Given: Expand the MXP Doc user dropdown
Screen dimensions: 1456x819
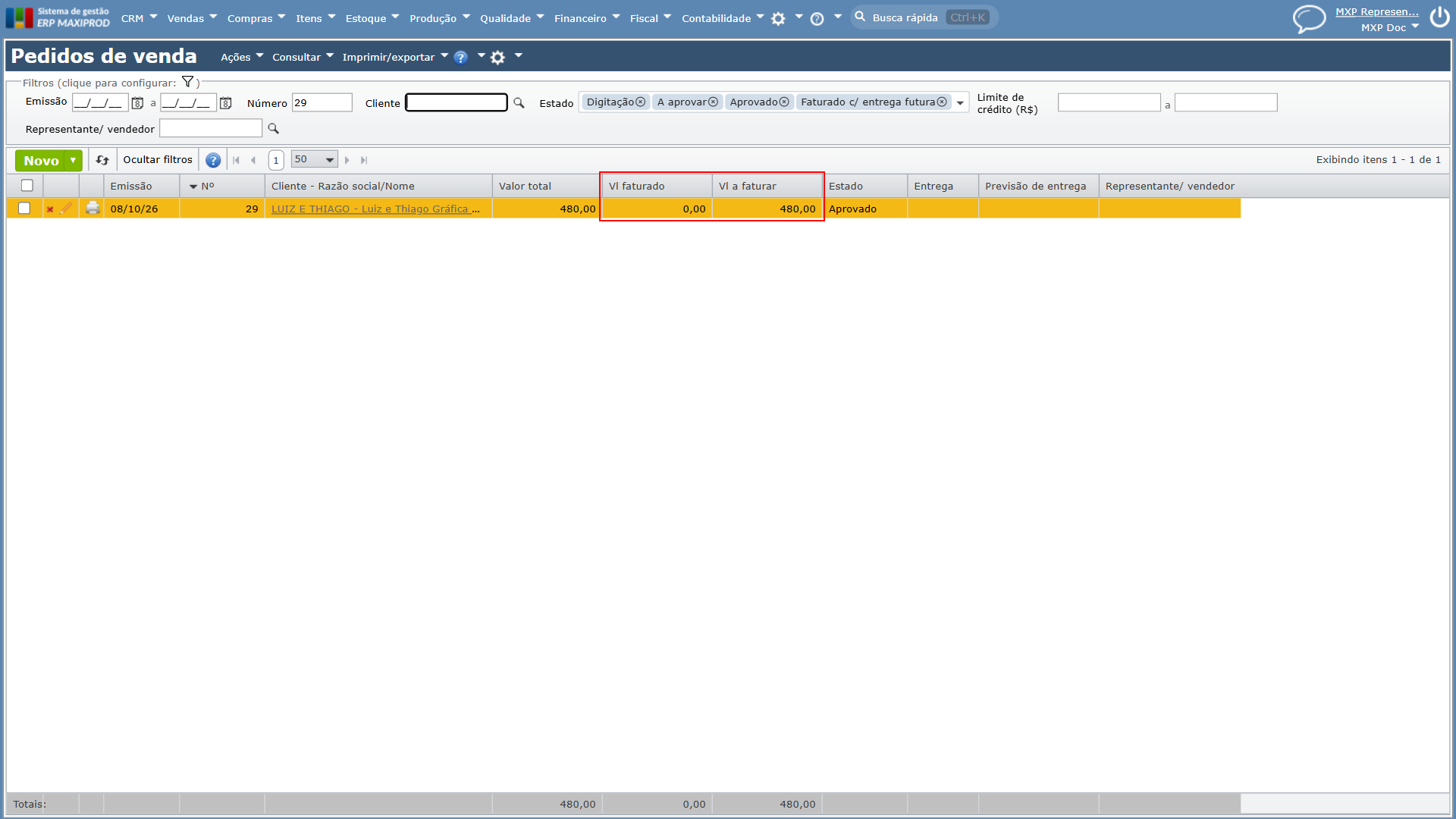Looking at the screenshot, I should [1415, 27].
